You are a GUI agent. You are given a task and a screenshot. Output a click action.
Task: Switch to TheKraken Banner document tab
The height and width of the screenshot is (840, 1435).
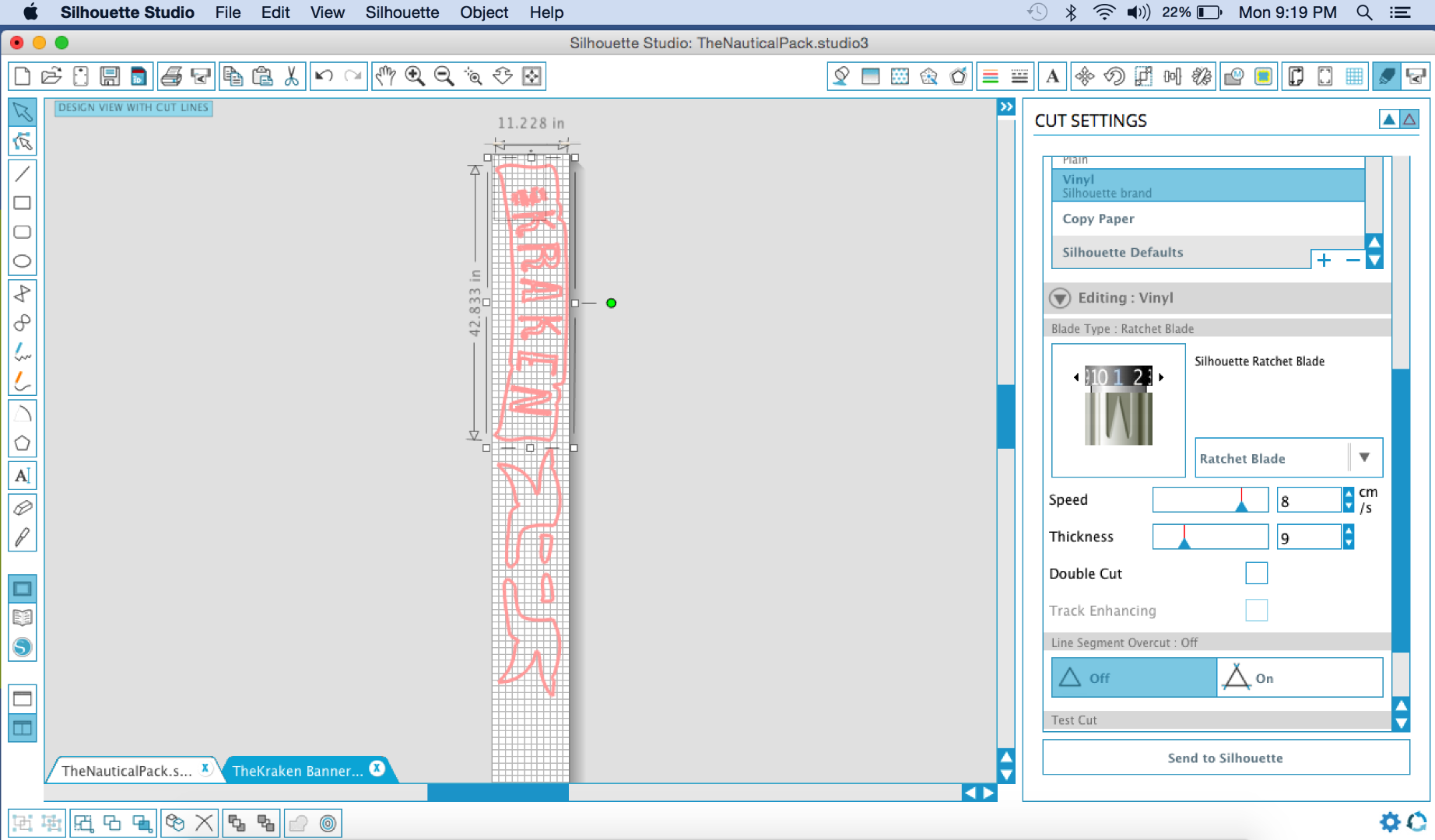[x=297, y=770]
